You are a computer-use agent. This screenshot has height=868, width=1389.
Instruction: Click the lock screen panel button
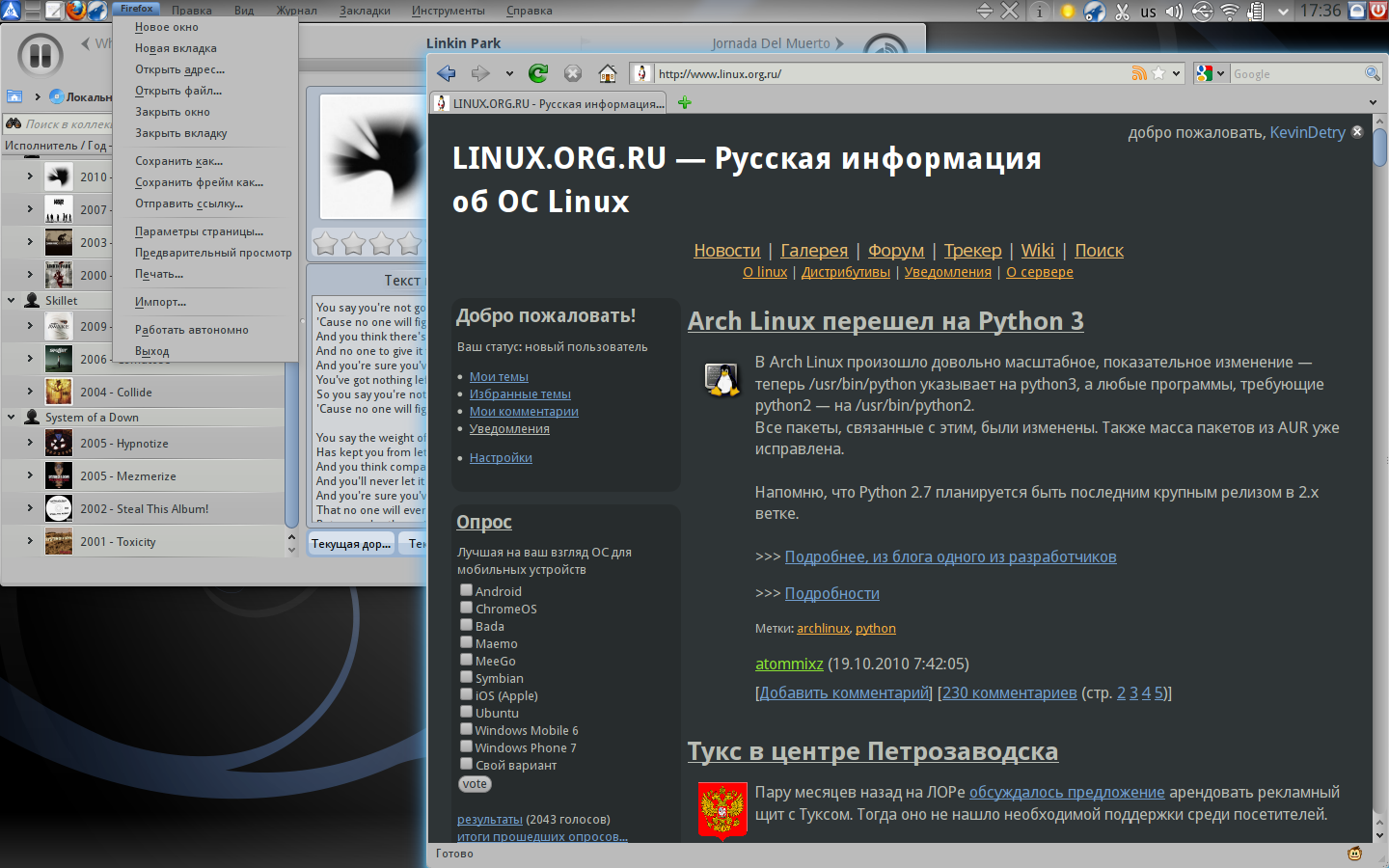(1357, 11)
